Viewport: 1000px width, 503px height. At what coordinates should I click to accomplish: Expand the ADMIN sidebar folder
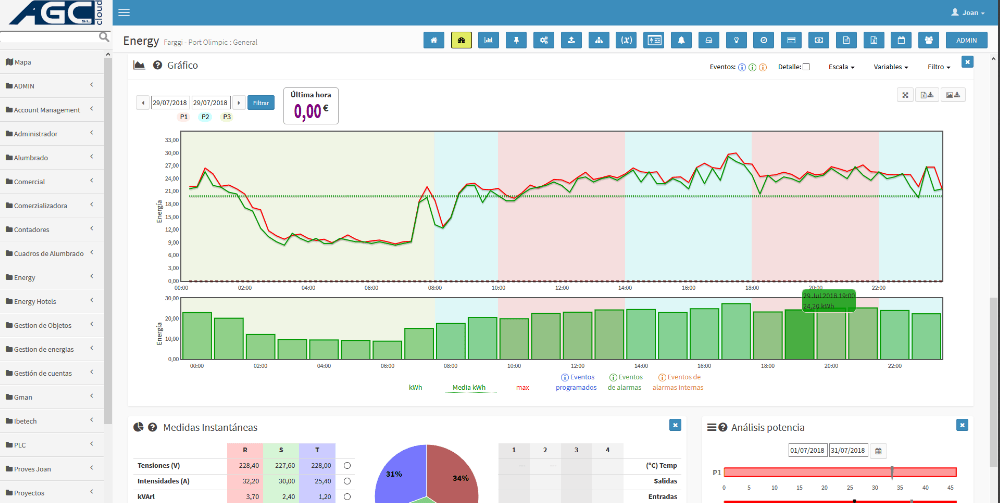click(51, 85)
